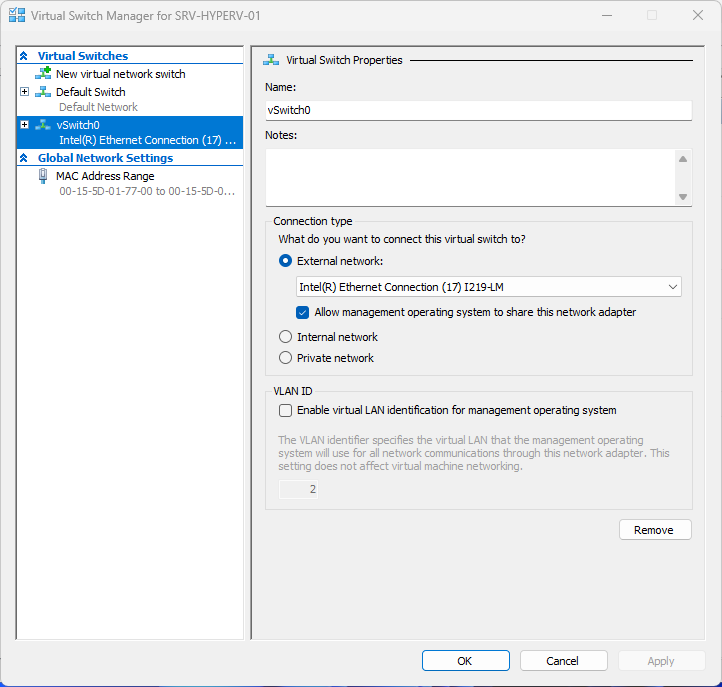The height and width of the screenshot is (687, 722).
Task: Enable virtual LAN identification checkbox
Action: (285, 410)
